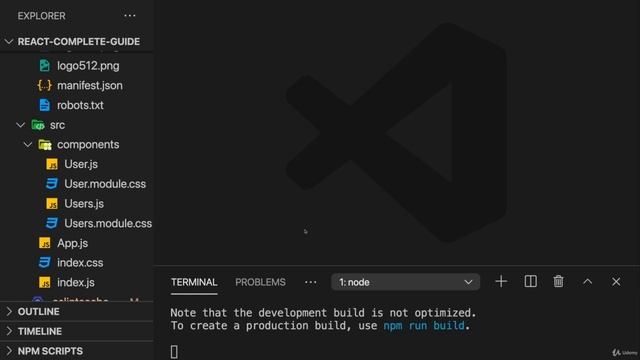The height and width of the screenshot is (360, 640).
Task: Click the User.module.css CSS icon
Action: (x=52, y=184)
